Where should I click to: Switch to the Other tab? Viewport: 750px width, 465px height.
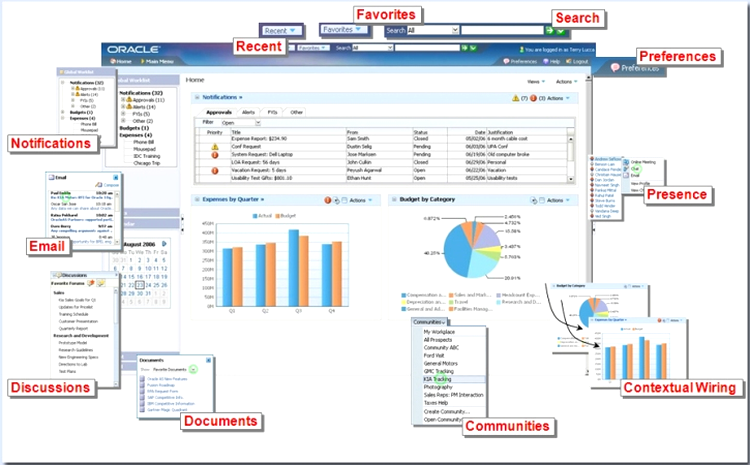point(297,112)
